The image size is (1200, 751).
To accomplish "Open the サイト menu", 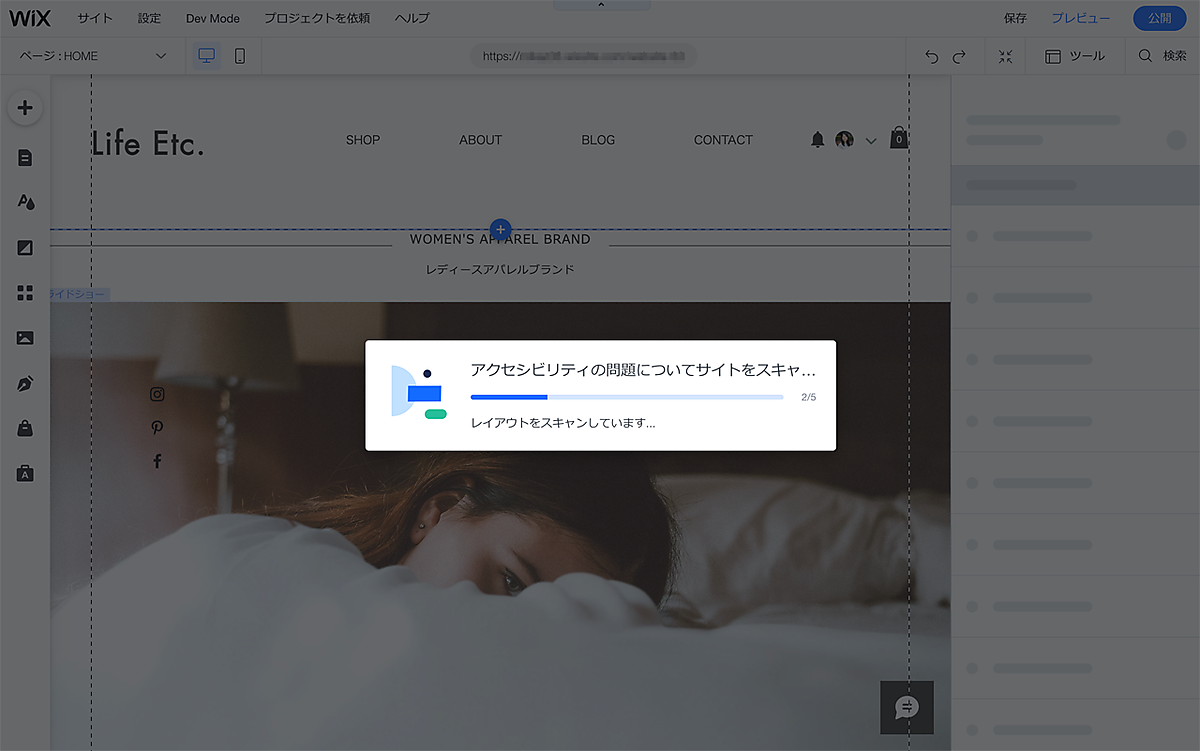I will pos(95,18).
